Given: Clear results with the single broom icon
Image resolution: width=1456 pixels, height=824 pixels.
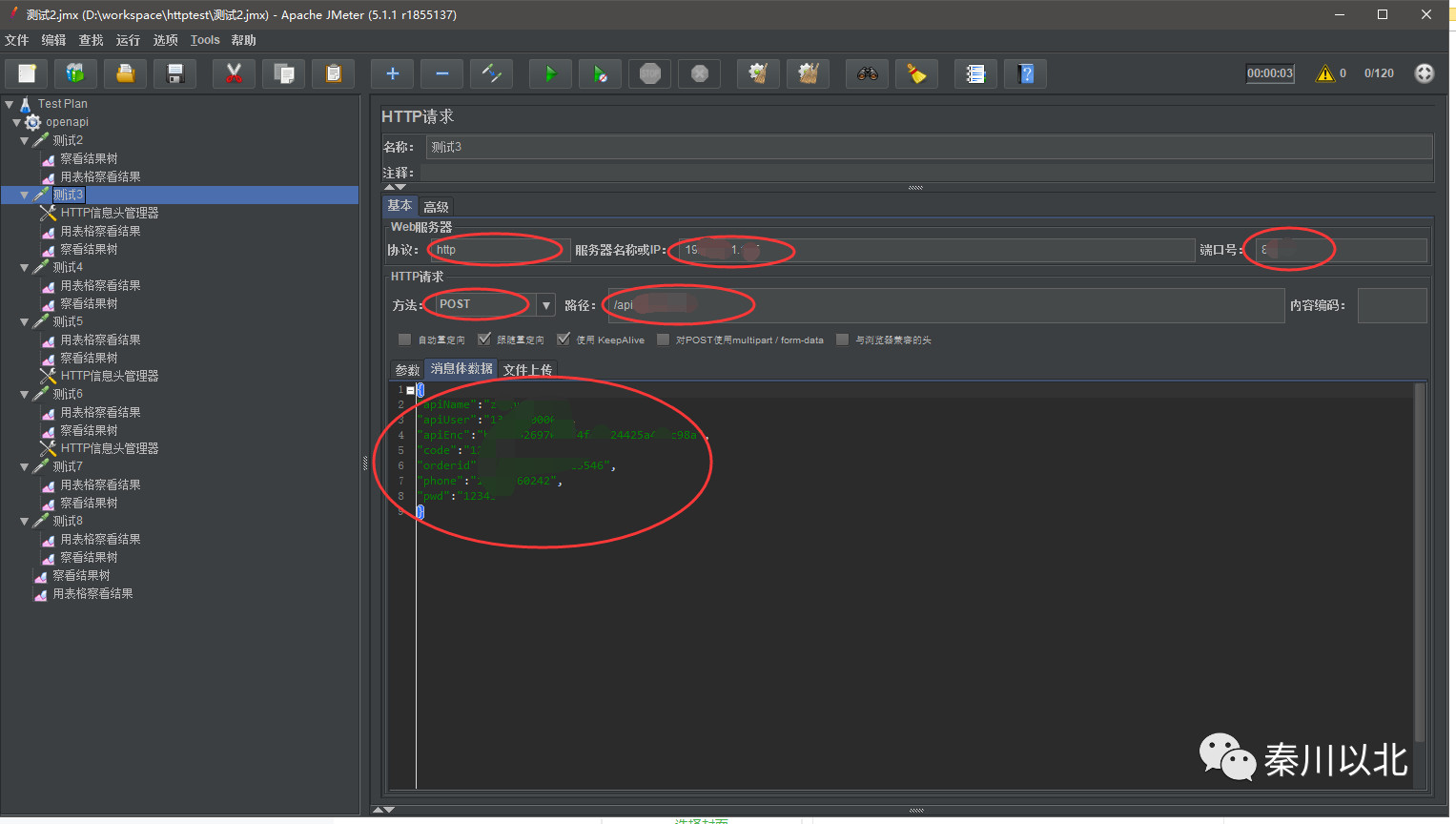Looking at the screenshot, I should click(758, 73).
